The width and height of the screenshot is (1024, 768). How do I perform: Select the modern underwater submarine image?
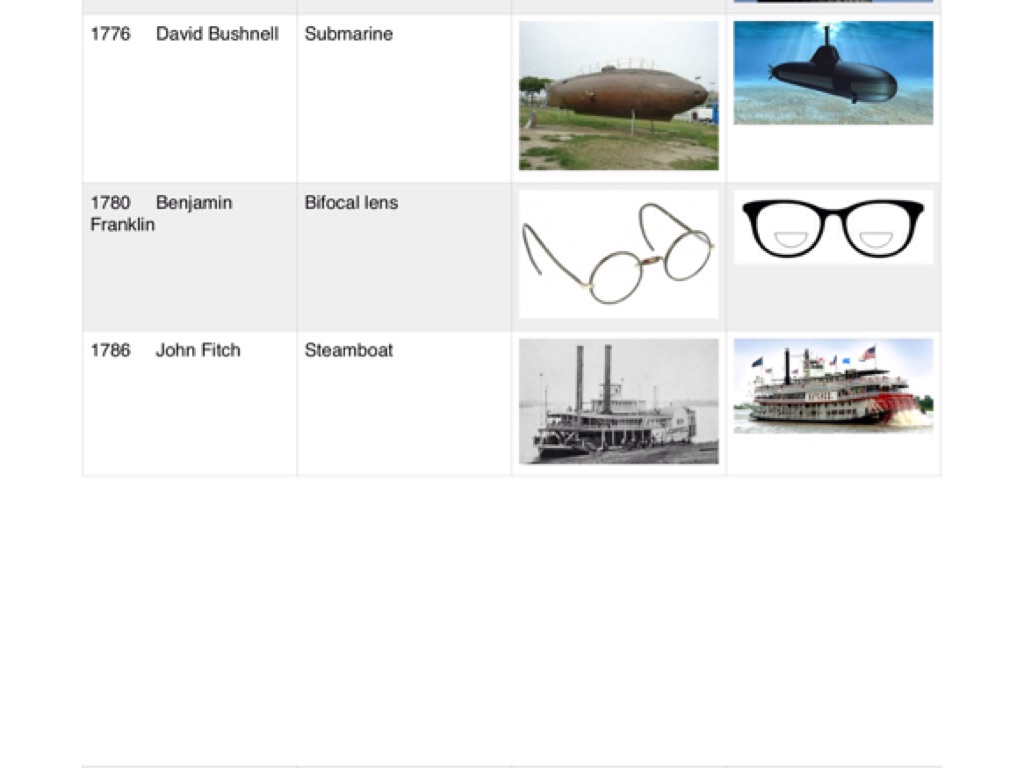(x=833, y=73)
